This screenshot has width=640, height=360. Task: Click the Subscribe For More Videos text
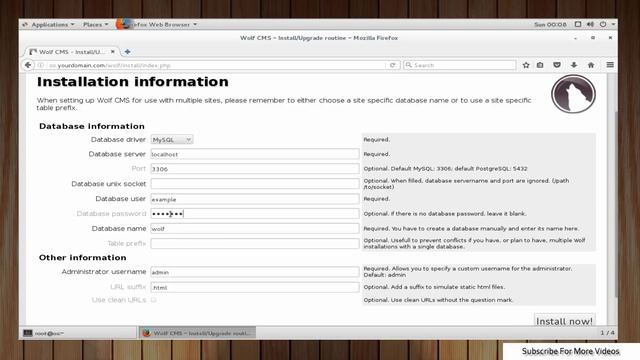click(570, 351)
